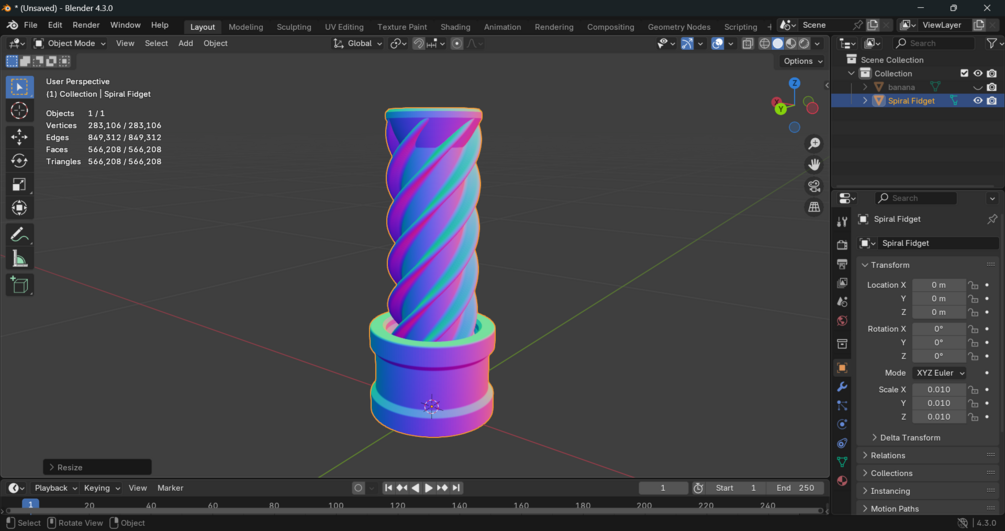1005x531 pixels.
Task: Open the Particles properties tab
Action: (x=842, y=405)
